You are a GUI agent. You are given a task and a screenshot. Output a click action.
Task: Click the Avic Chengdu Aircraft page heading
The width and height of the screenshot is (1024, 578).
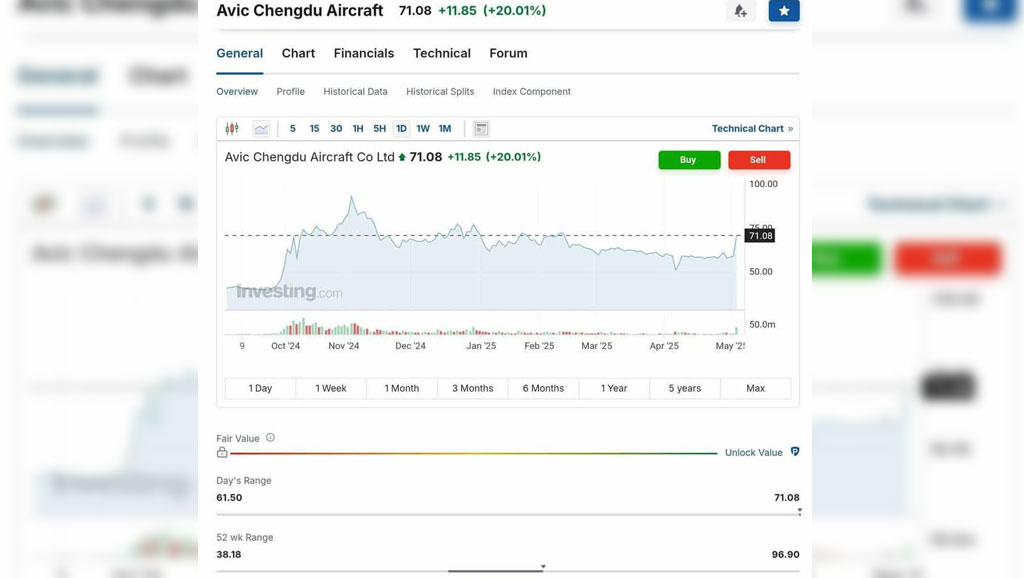pyautogui.click(x=300, y=11)
